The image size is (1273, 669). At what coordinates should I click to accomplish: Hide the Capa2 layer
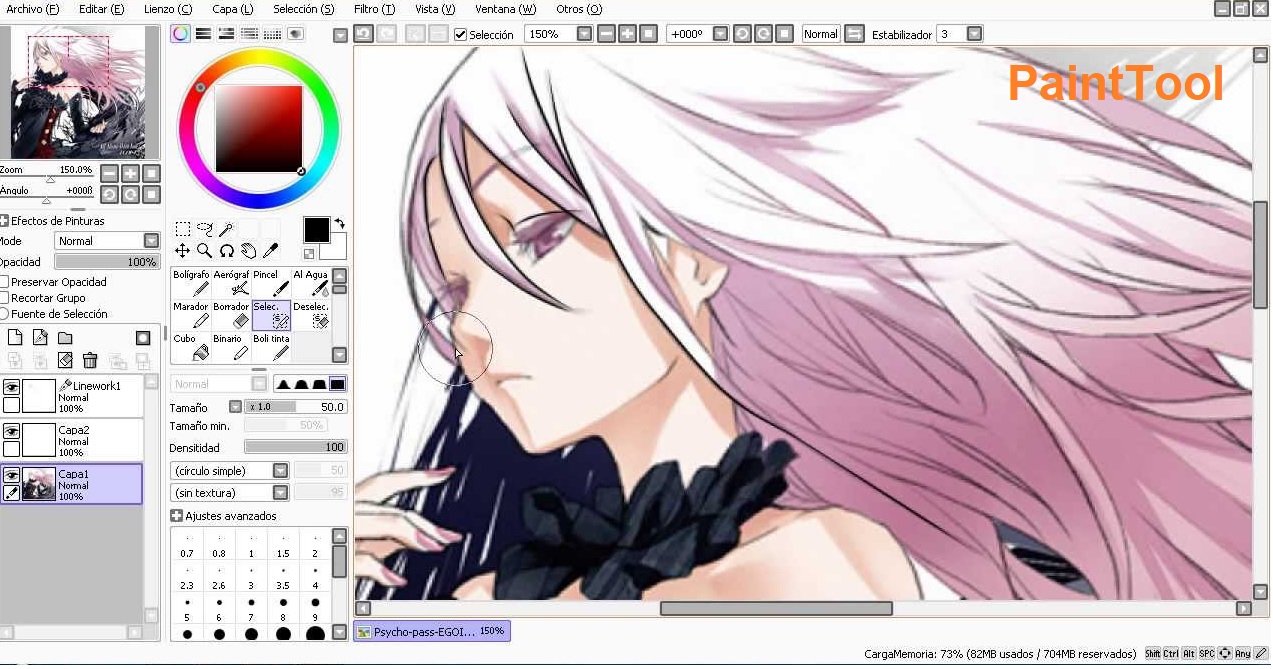point(11,431)
